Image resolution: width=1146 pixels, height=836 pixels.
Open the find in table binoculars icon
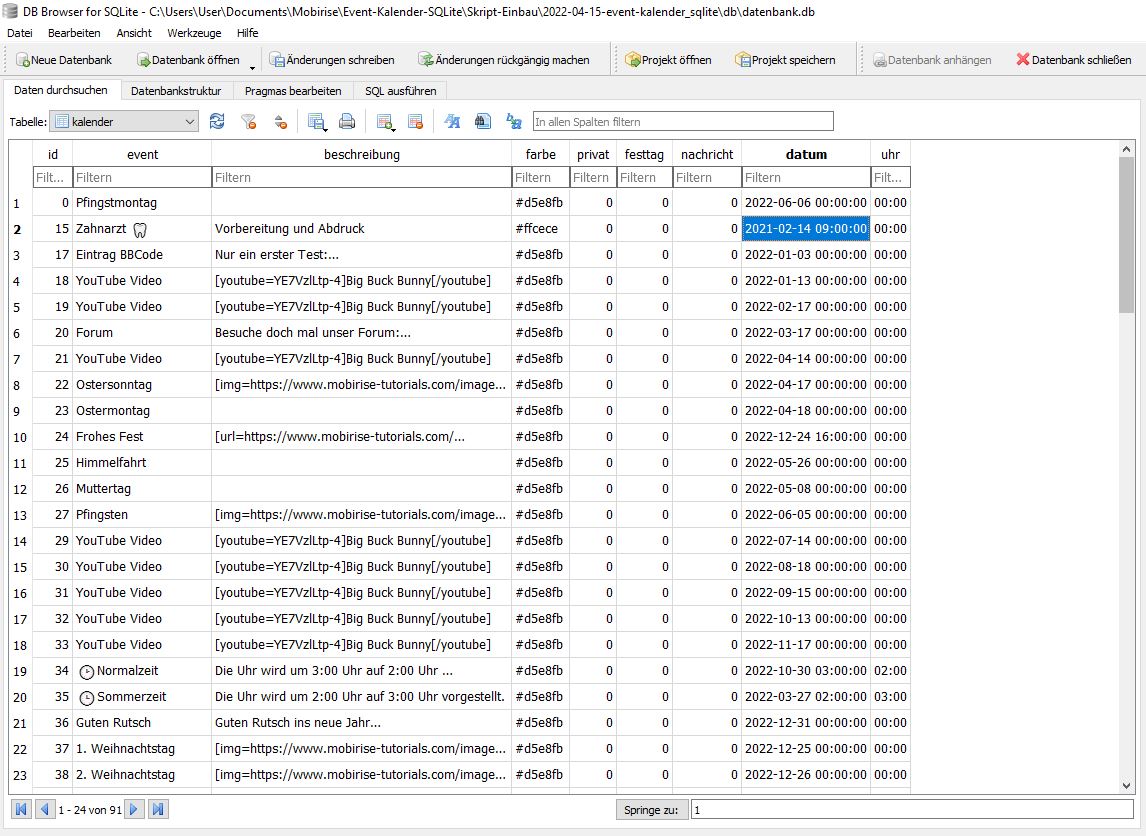pos(482,122)
